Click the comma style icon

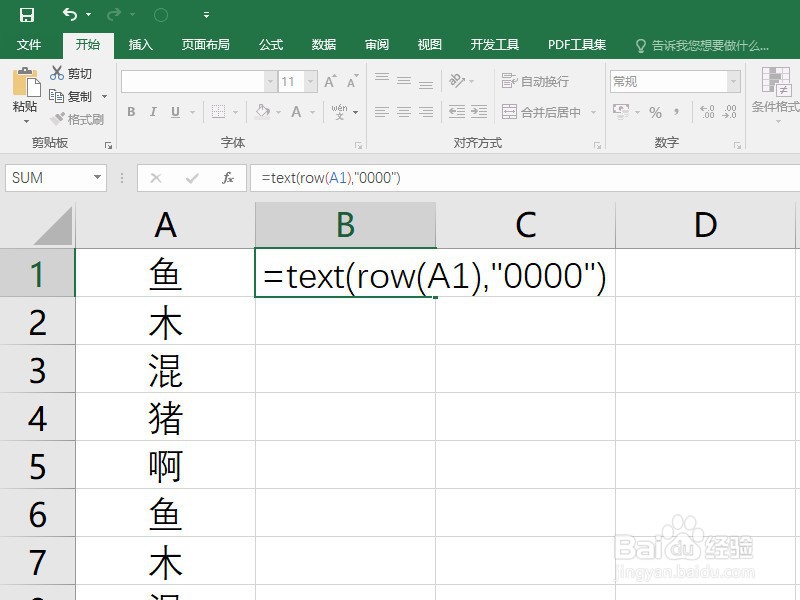click(677, 112)
